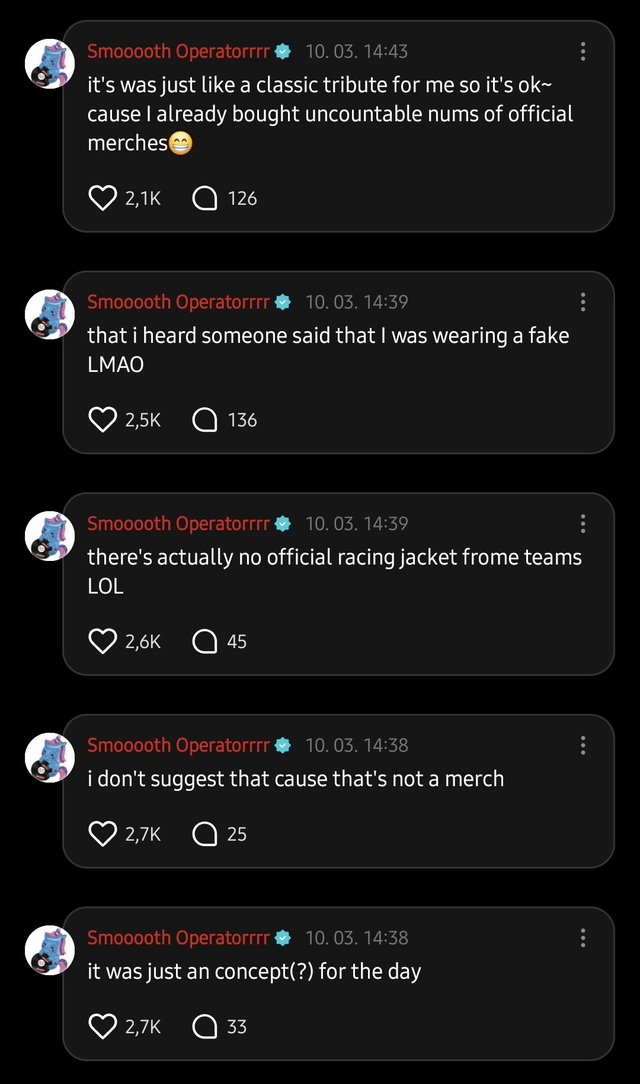Tap heart on 'not a merch' post
This screenshot has width=640, height=1084.
[103, 834]
